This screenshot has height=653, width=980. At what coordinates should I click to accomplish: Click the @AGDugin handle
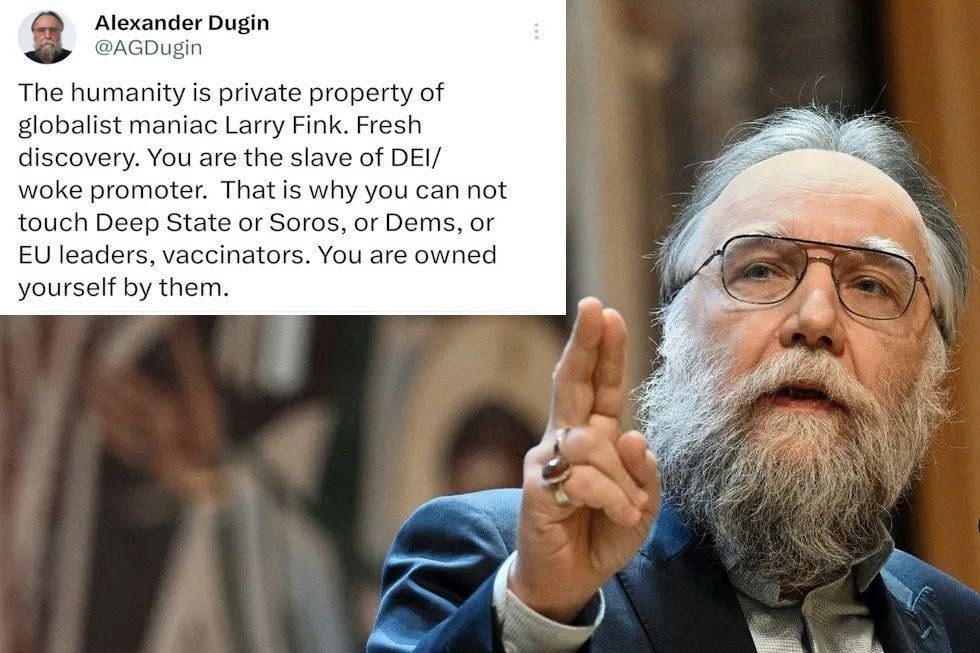[x=148, y=48]
